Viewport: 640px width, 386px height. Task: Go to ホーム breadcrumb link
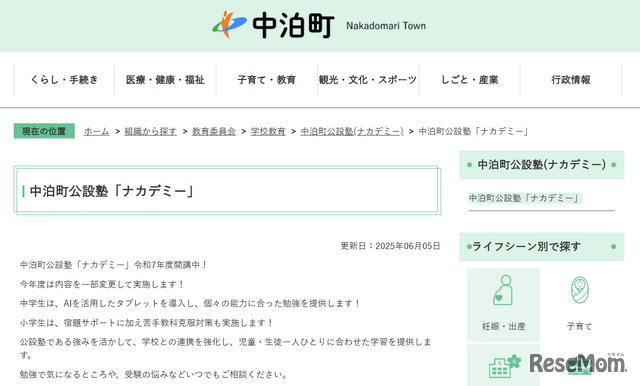pyautogui.click(x=96, y=131)
